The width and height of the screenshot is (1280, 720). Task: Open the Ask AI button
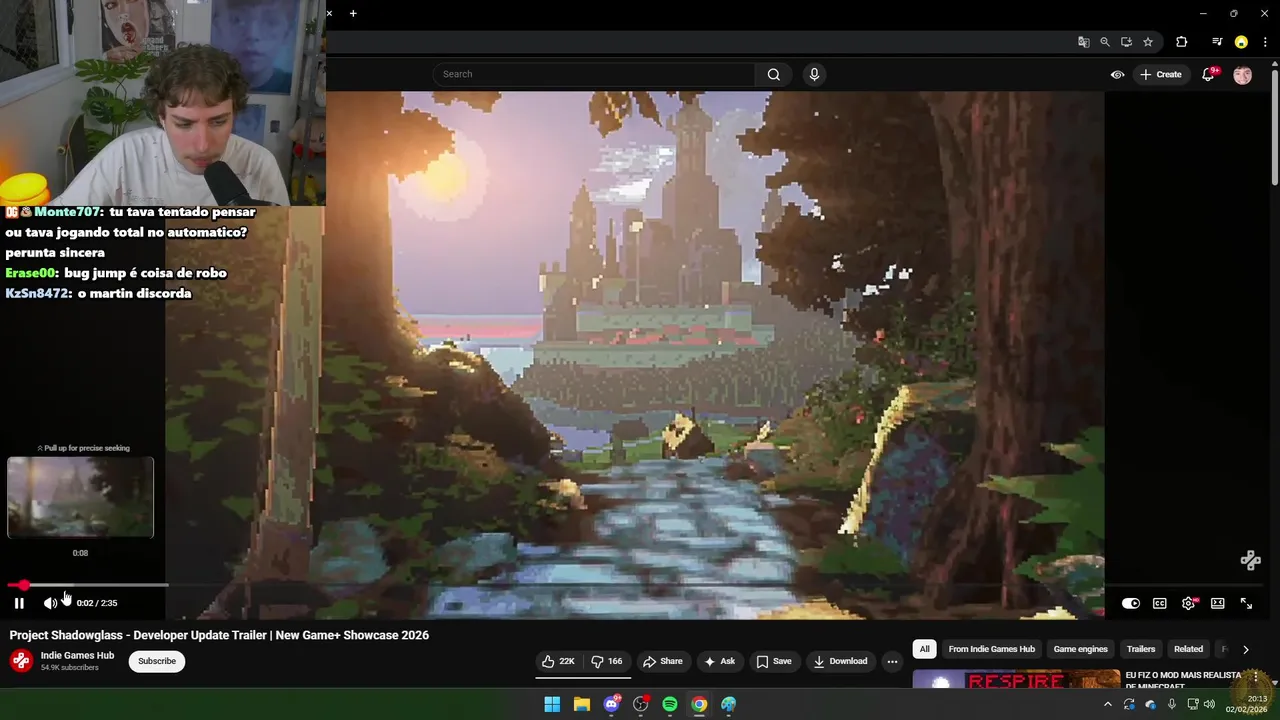pos(720,661)
